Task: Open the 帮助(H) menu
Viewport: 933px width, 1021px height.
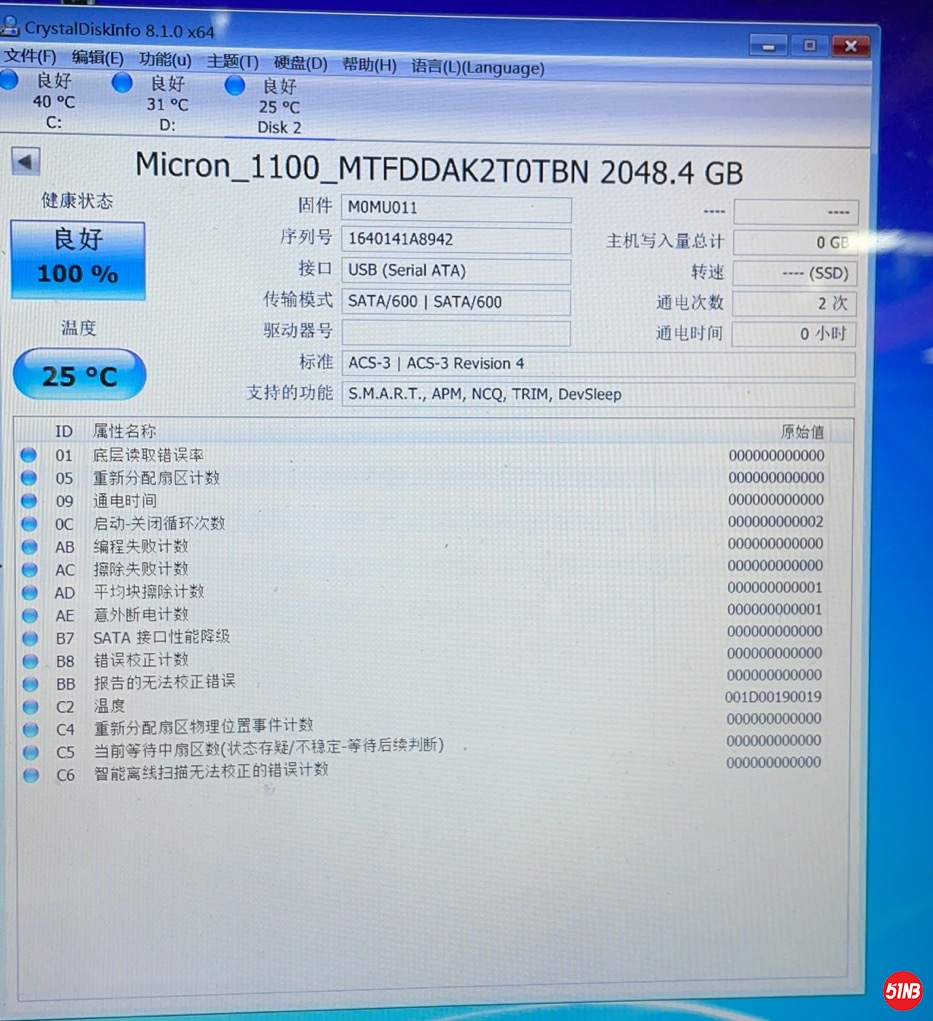Action: pyautogui.click(x=369, y=65)
